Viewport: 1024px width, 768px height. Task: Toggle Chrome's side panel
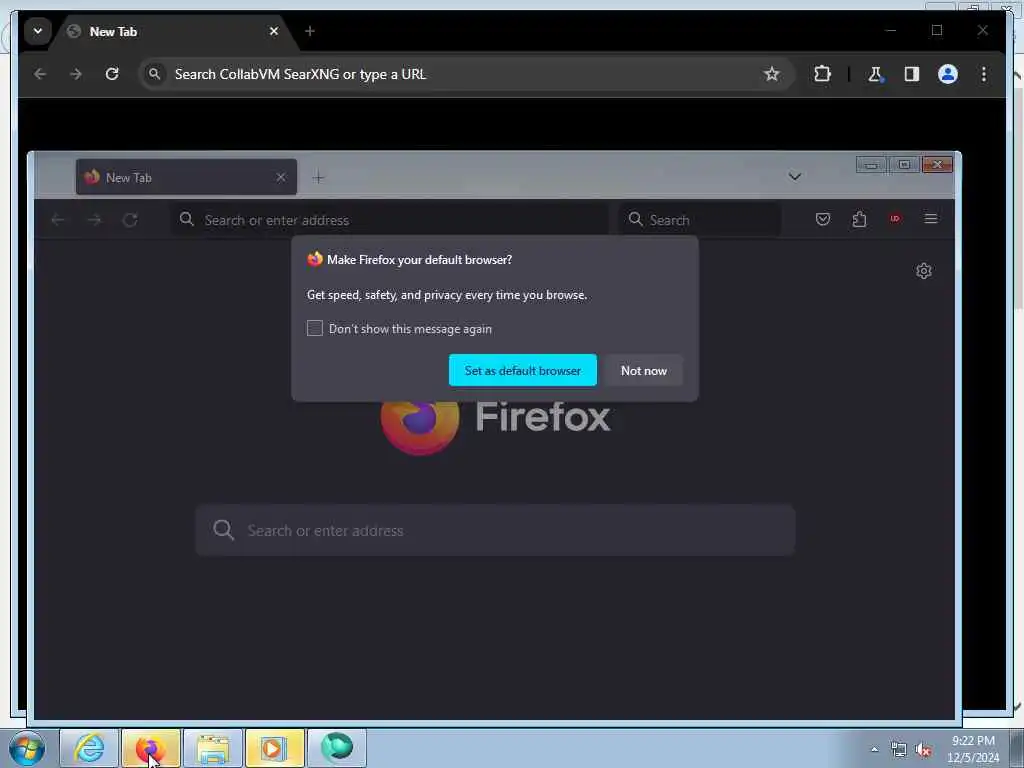[912, 74]
